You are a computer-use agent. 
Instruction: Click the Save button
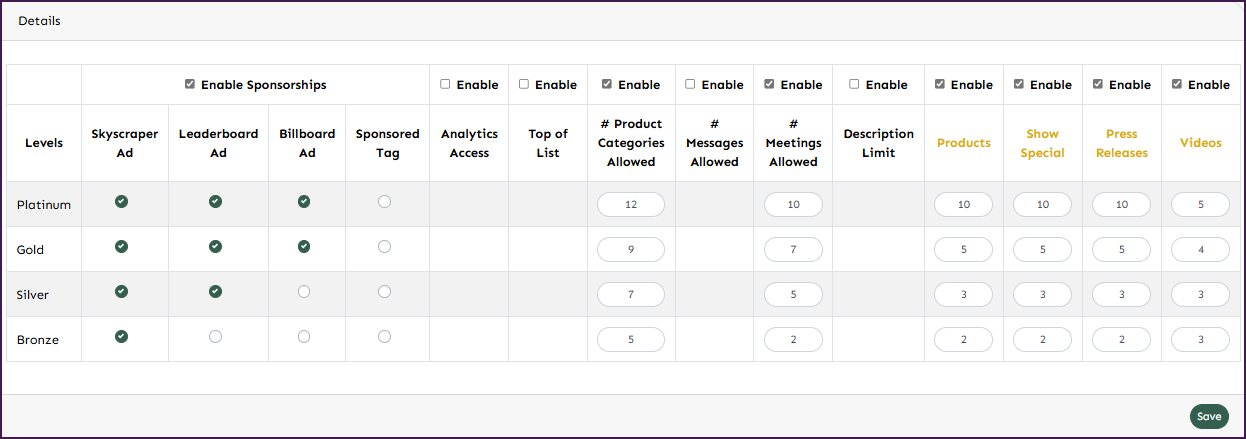1209,417
